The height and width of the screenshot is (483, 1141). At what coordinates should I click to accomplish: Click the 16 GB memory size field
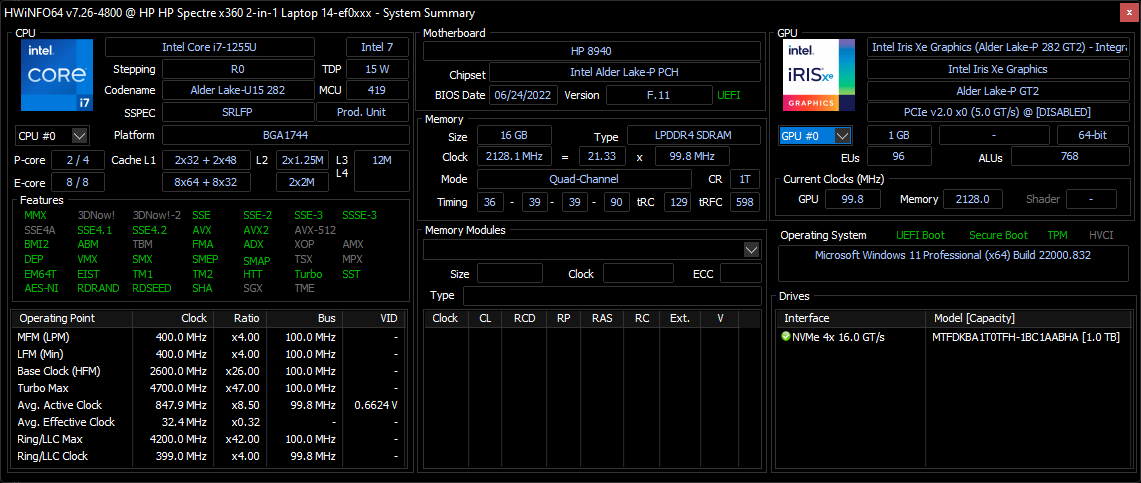(514, 136)
